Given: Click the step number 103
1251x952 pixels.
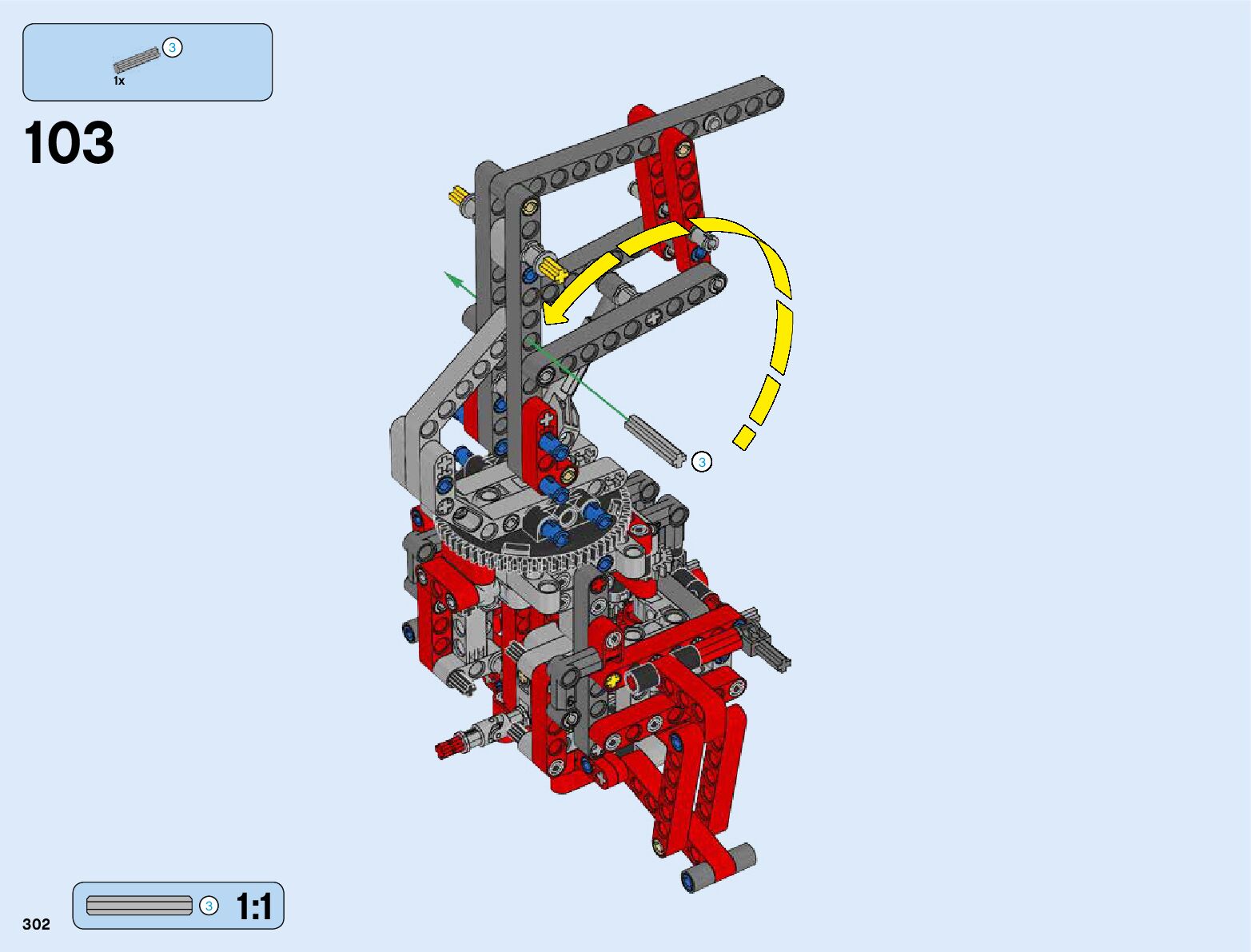Looking at the screenshot, I should click(x=70, y=144).
